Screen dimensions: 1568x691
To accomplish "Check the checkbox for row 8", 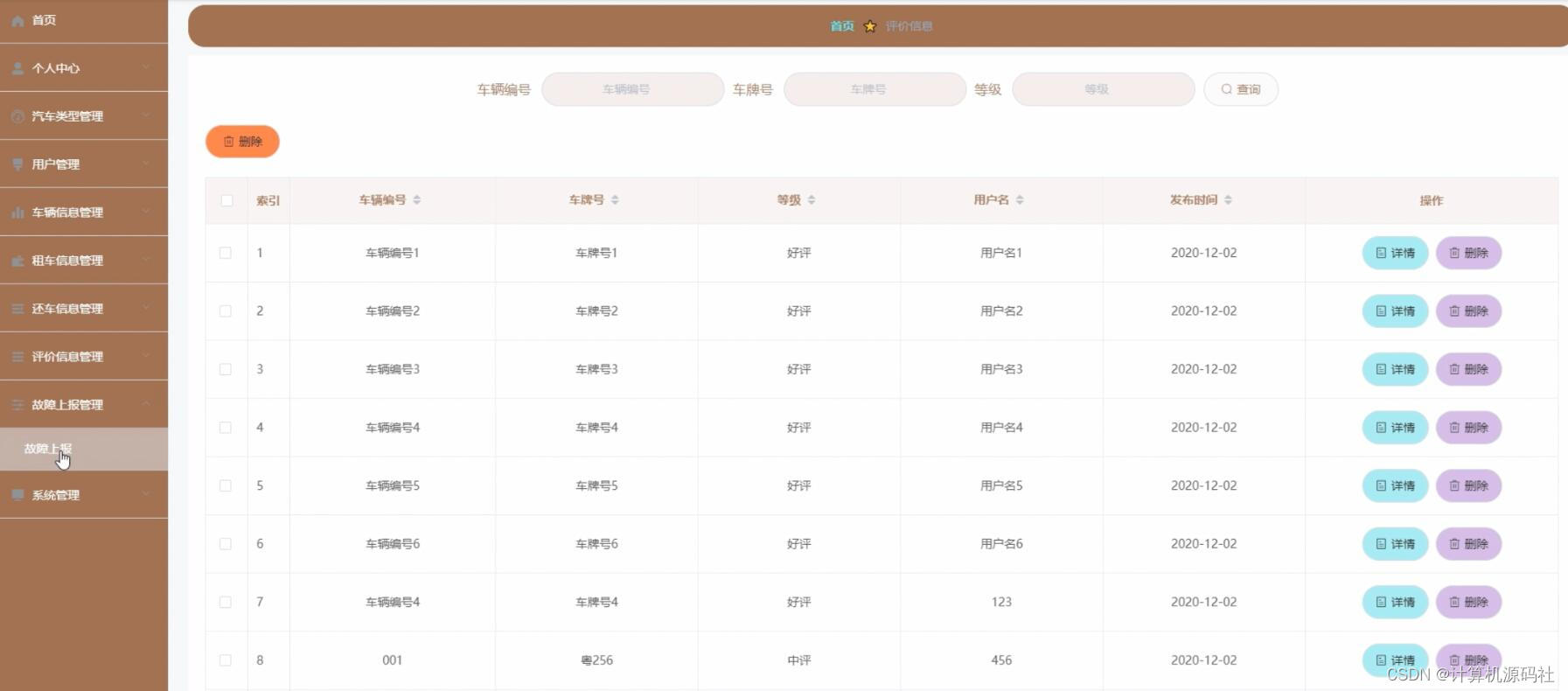I will pos(226,660).
